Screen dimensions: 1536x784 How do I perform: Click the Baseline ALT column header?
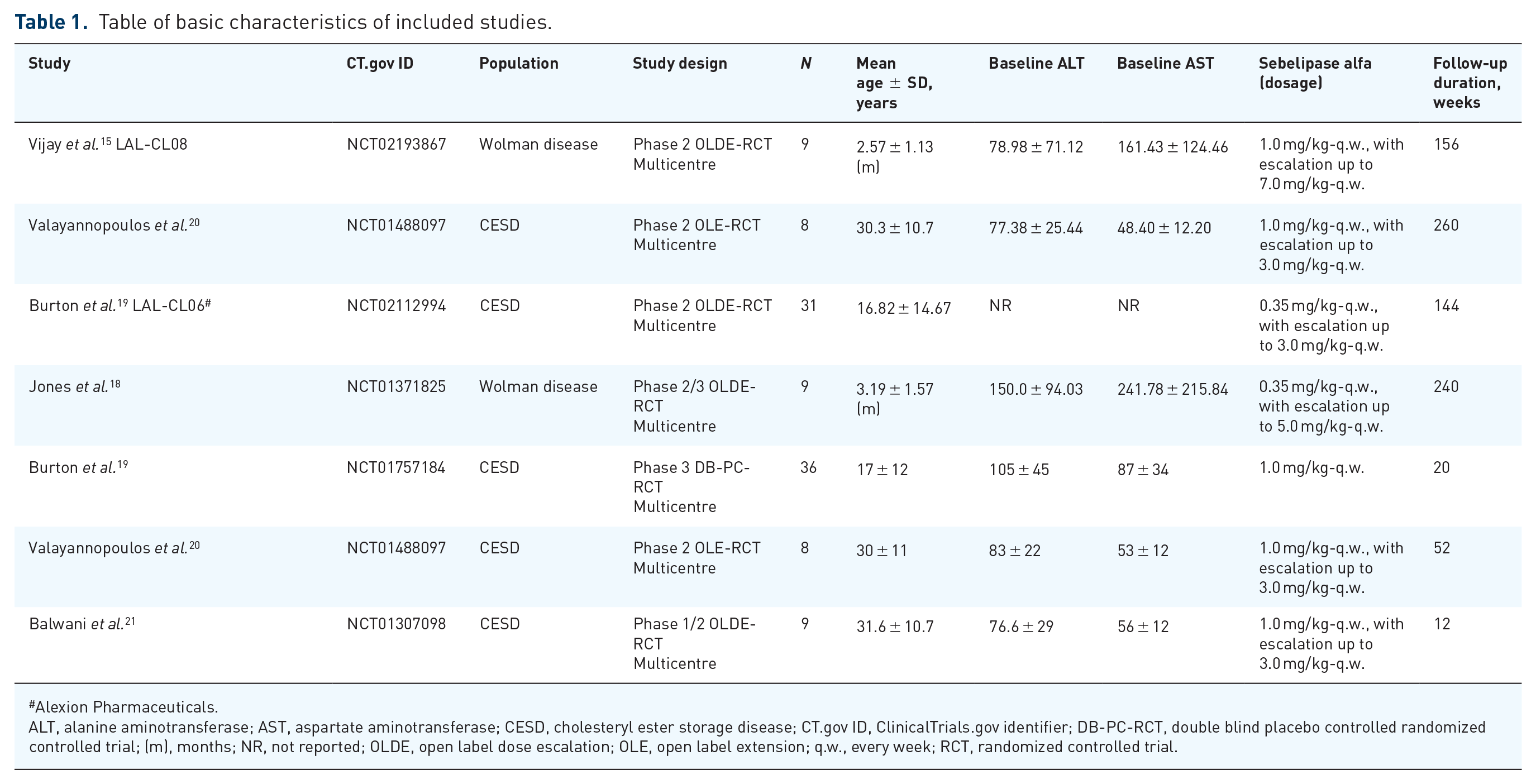(x=1036, y=63)
